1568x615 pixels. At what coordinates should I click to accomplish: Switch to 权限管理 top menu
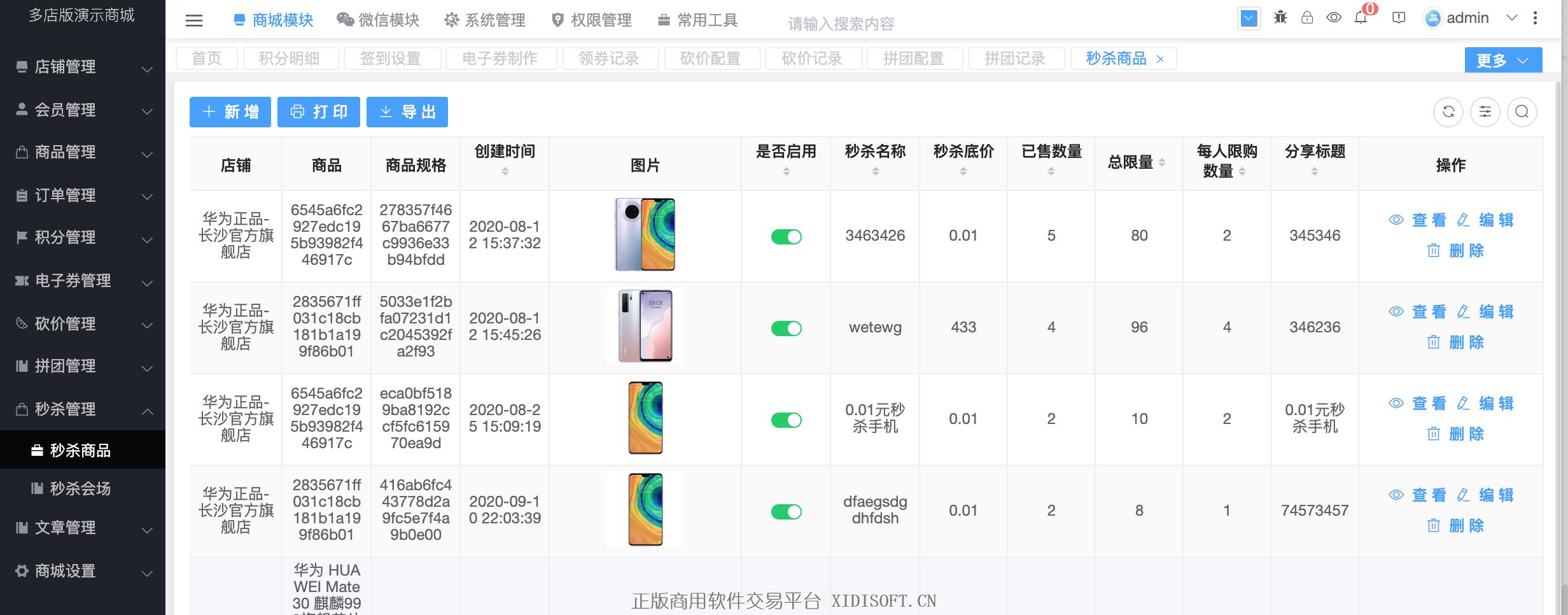click(x=591, y=20)
